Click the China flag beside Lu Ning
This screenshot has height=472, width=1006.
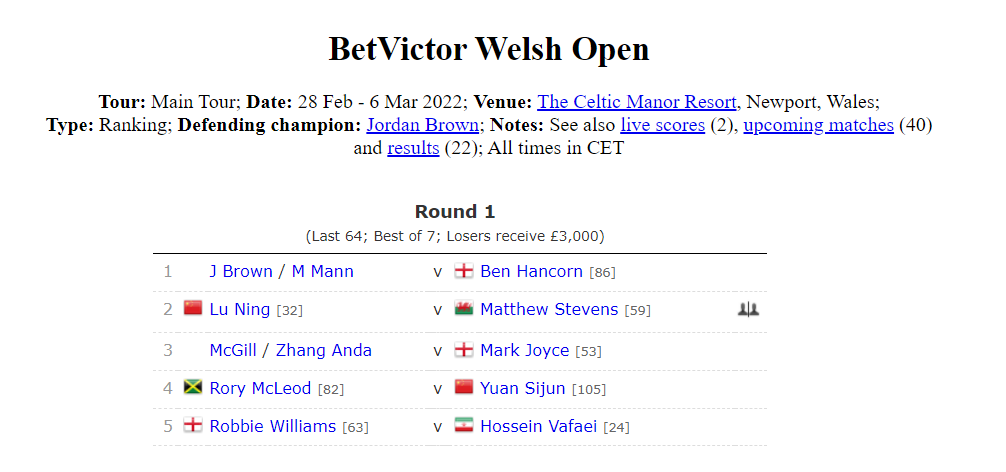point(192,308)
